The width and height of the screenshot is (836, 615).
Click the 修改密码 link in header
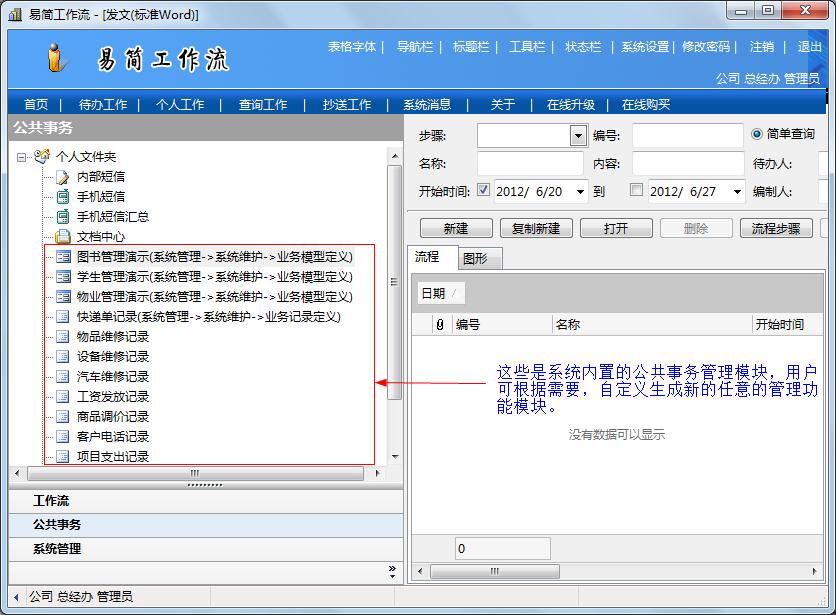(706, 47)
